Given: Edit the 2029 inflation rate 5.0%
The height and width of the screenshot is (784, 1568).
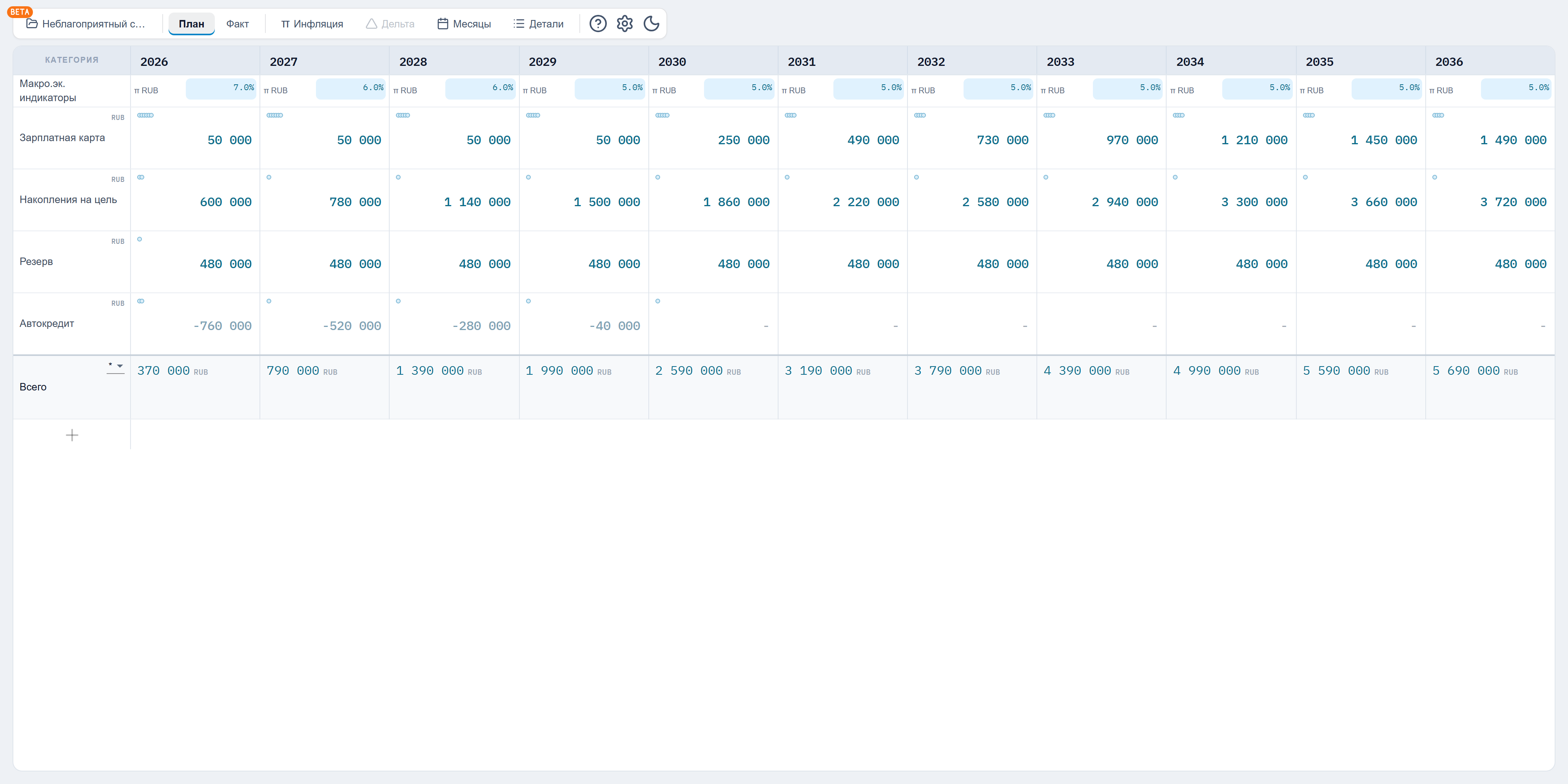Looking at the screenshot, I should tap(609, 88).
